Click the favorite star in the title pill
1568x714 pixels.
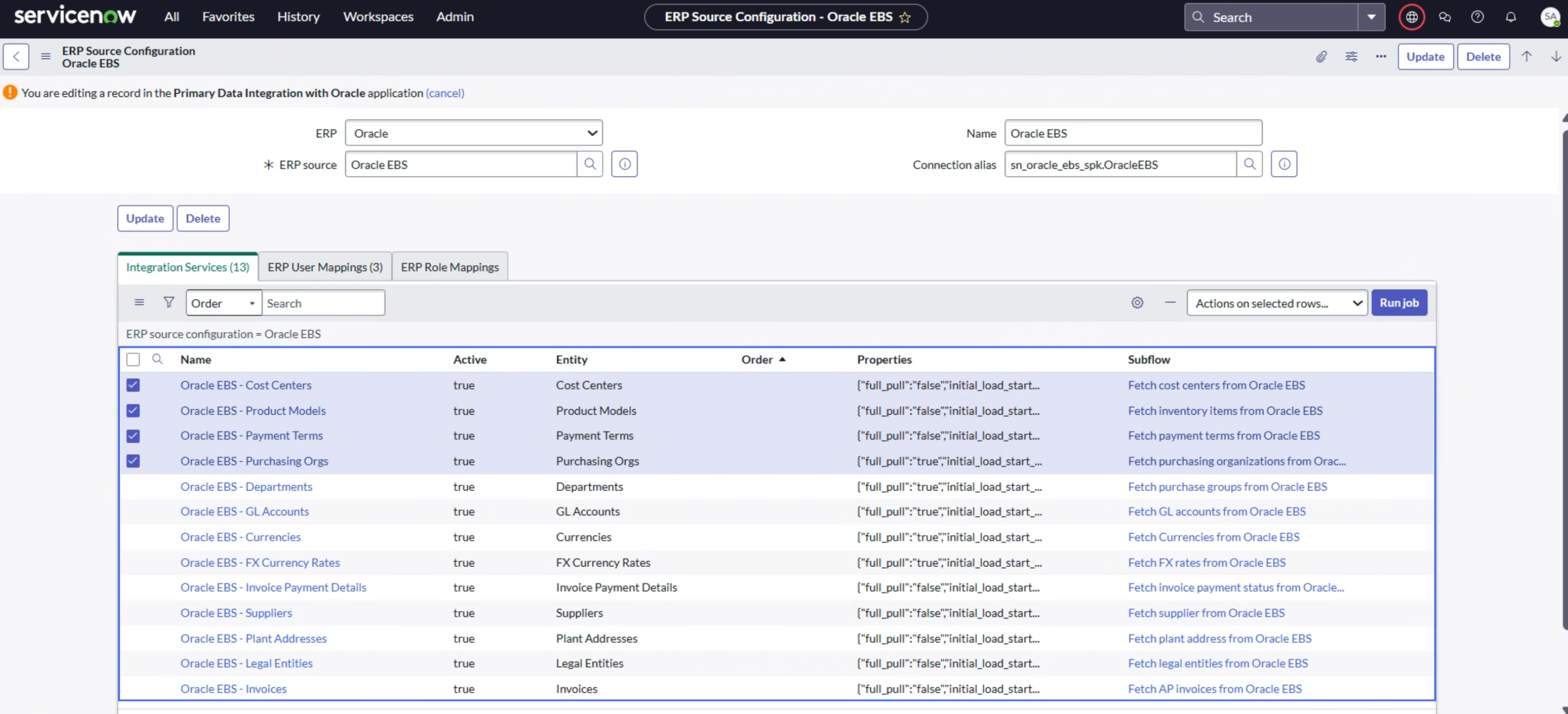(904, 17)
